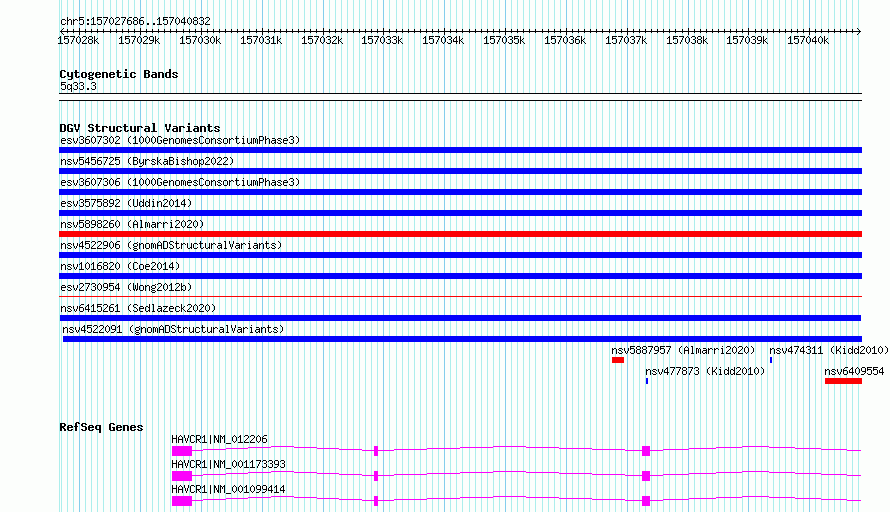Open the HAVCR1|NM_001173393 transcript label
This screenshot has width=890, height=512.
pos(228,464)
